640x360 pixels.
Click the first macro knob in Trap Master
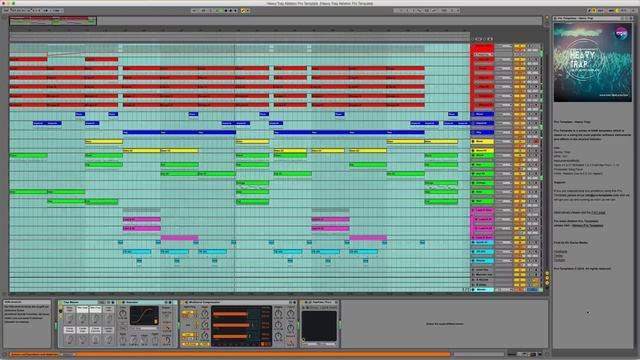70,318
